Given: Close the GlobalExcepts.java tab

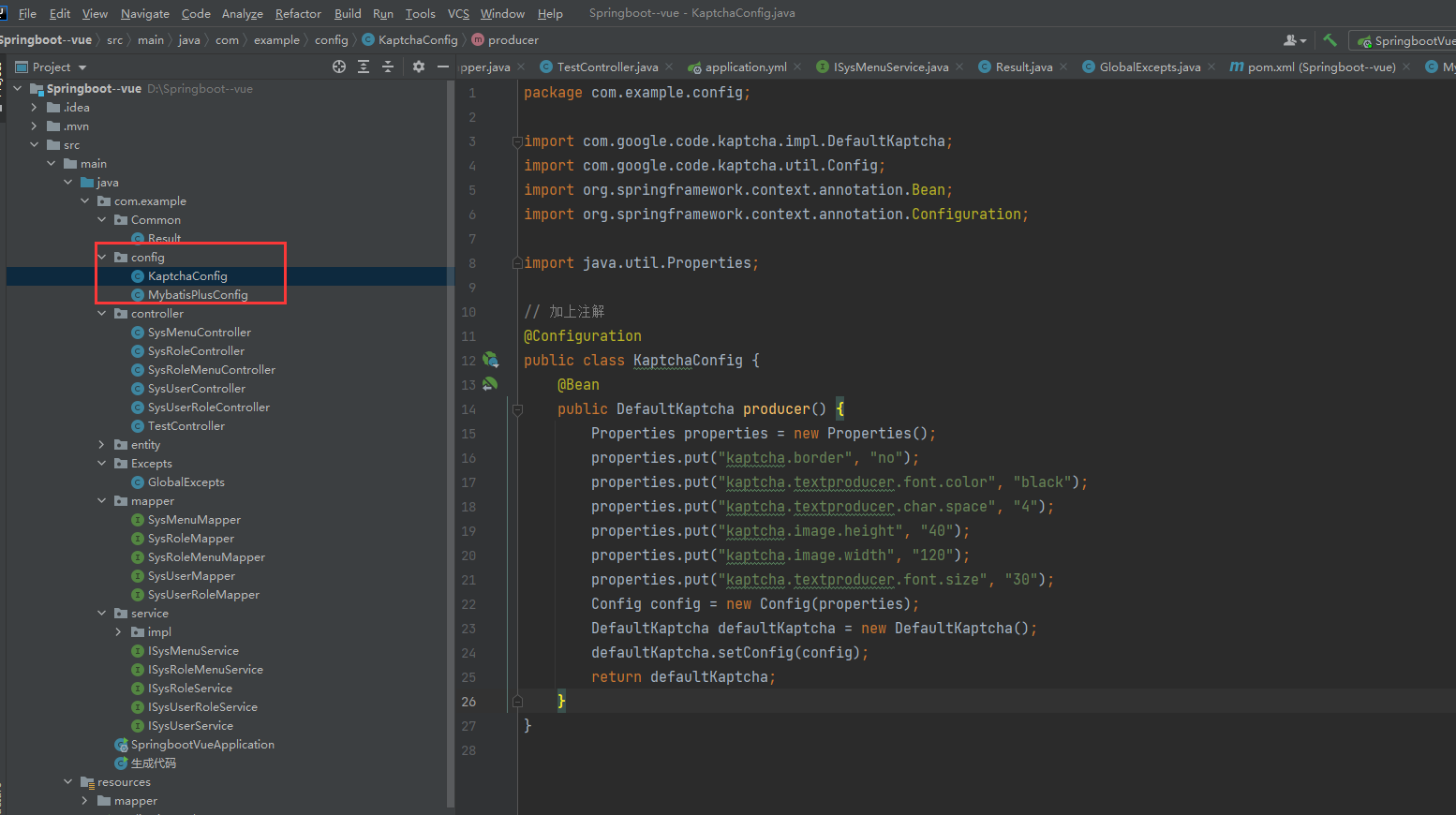Looking at the screenshot, I should click(x=1211, y=67).
